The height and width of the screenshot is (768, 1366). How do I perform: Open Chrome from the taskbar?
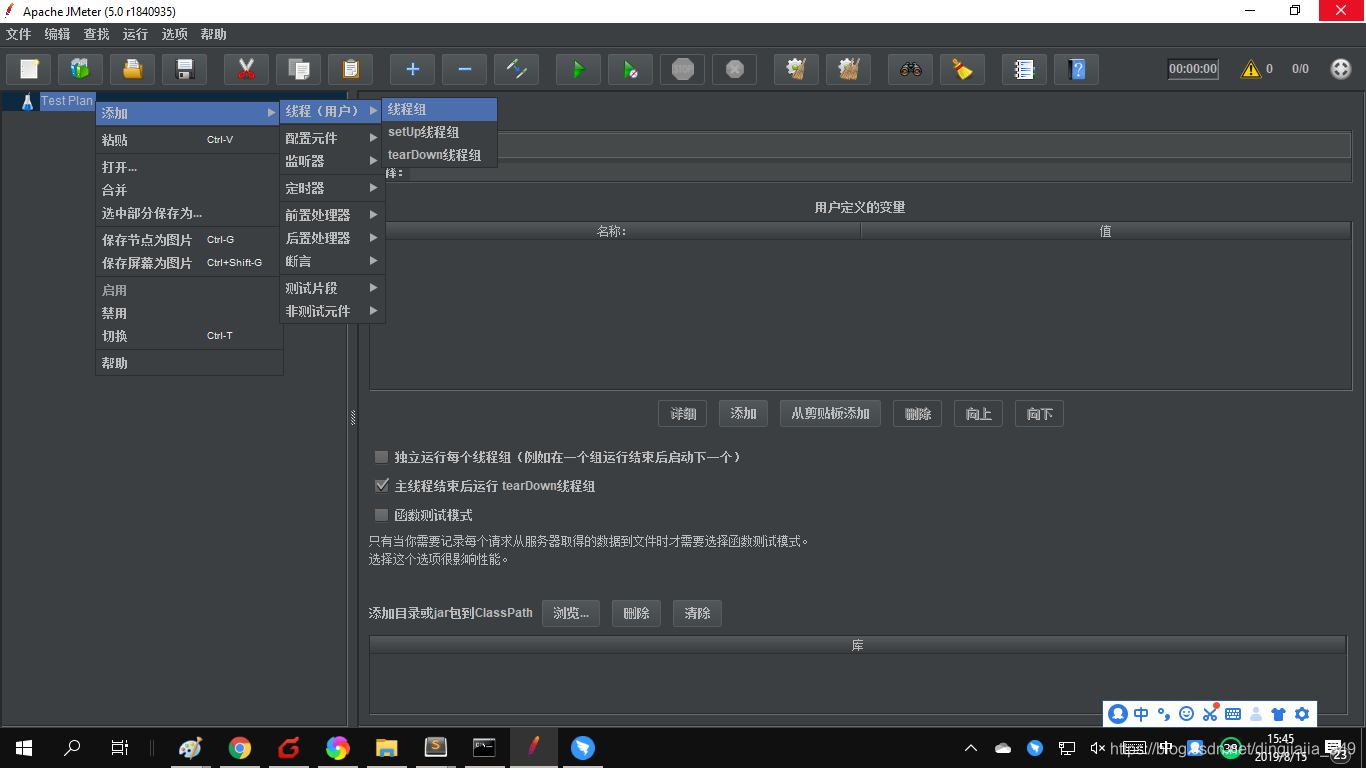(x=240, y=747)
